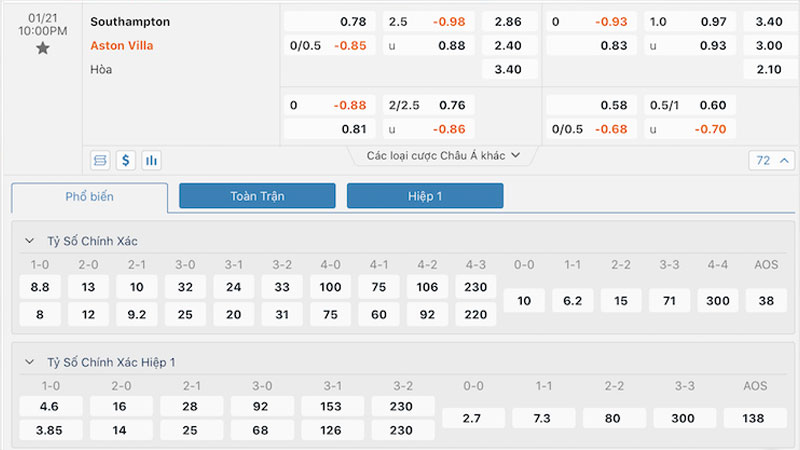800x450 pixels.
Task: Click the stacked list icon under Hòa
Action: click(x=100, y=159)
